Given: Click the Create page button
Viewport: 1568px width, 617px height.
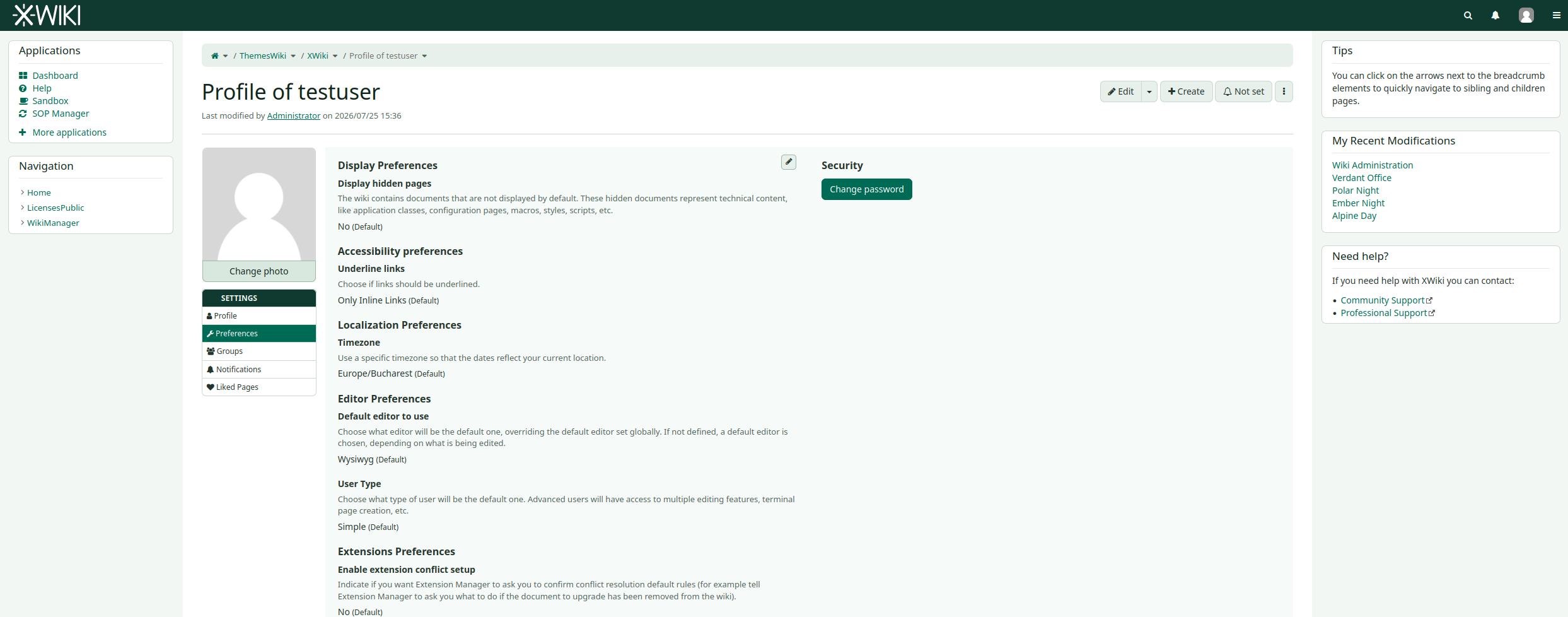Looking at the screenshot, I should point(1186,91).
